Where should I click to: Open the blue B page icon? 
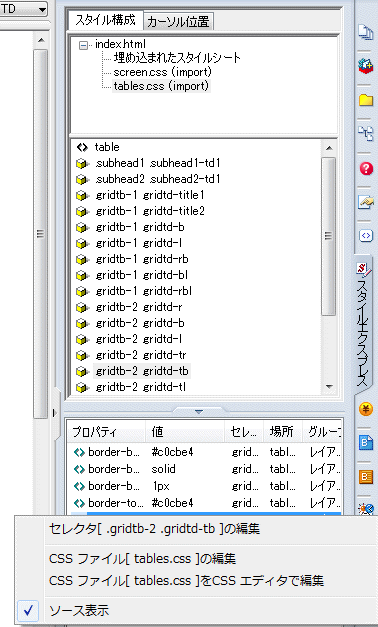pyautogui.click(x=366, y=443)
